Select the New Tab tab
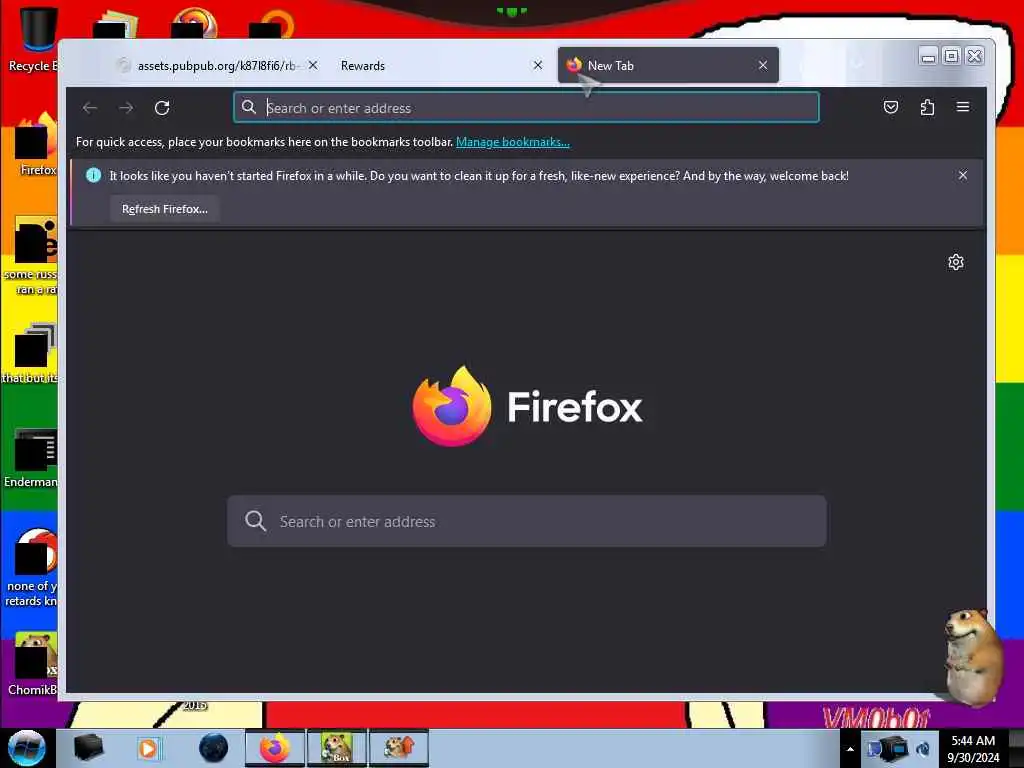Image resolution: width=1024 pixels, height=768 pixels. (667, 65)
